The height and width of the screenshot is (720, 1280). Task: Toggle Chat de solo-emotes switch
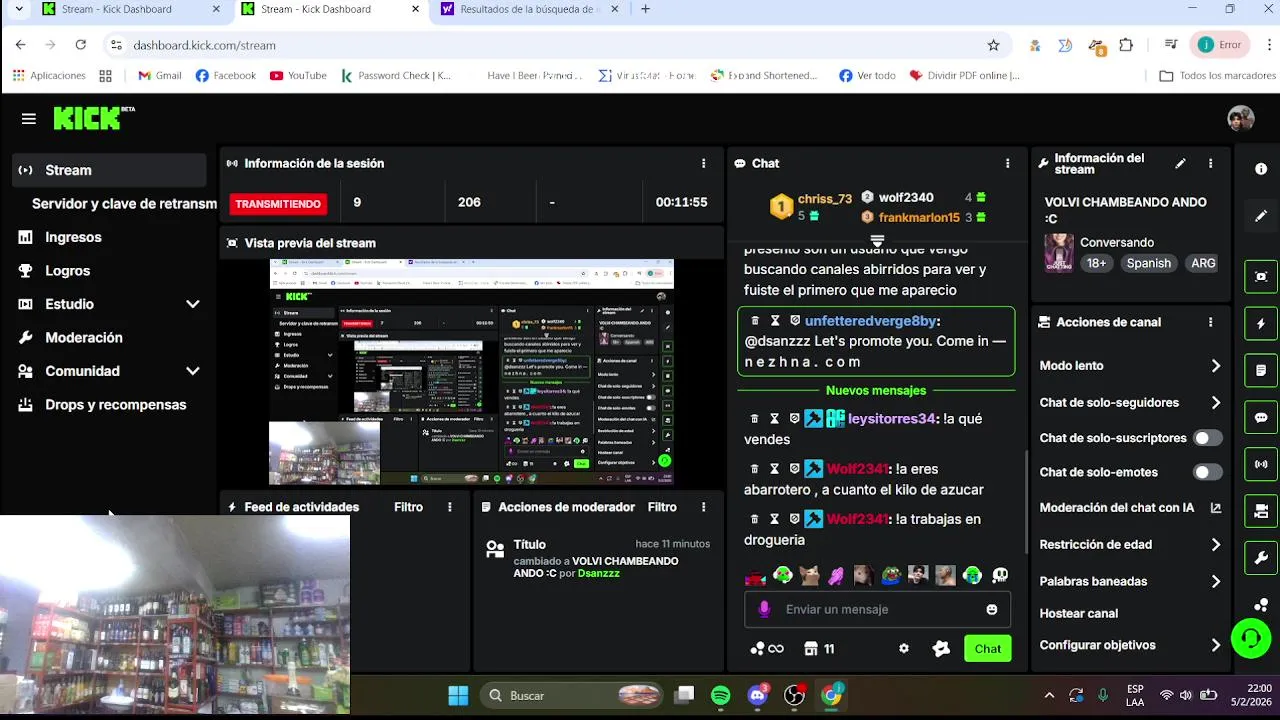point(1208,472)
